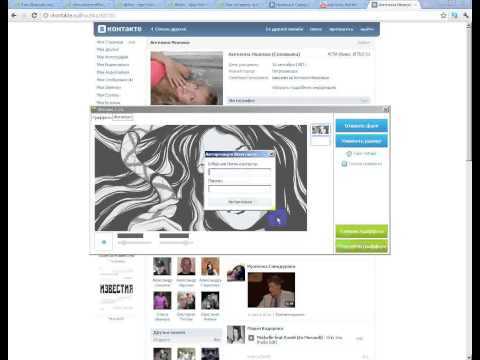480x360 pixels.
Task: Open the brush color swatch below the canvas
Action: coord(104,242)
